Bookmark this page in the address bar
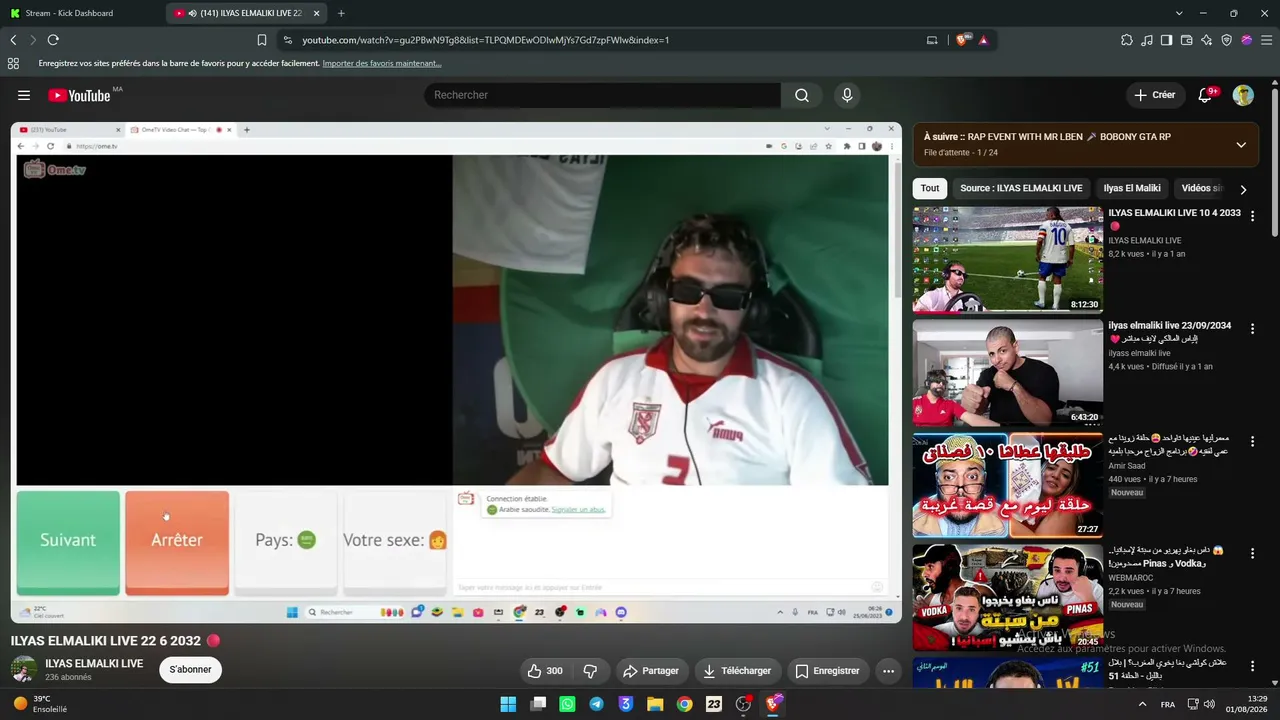 click(x=262, y=40)
